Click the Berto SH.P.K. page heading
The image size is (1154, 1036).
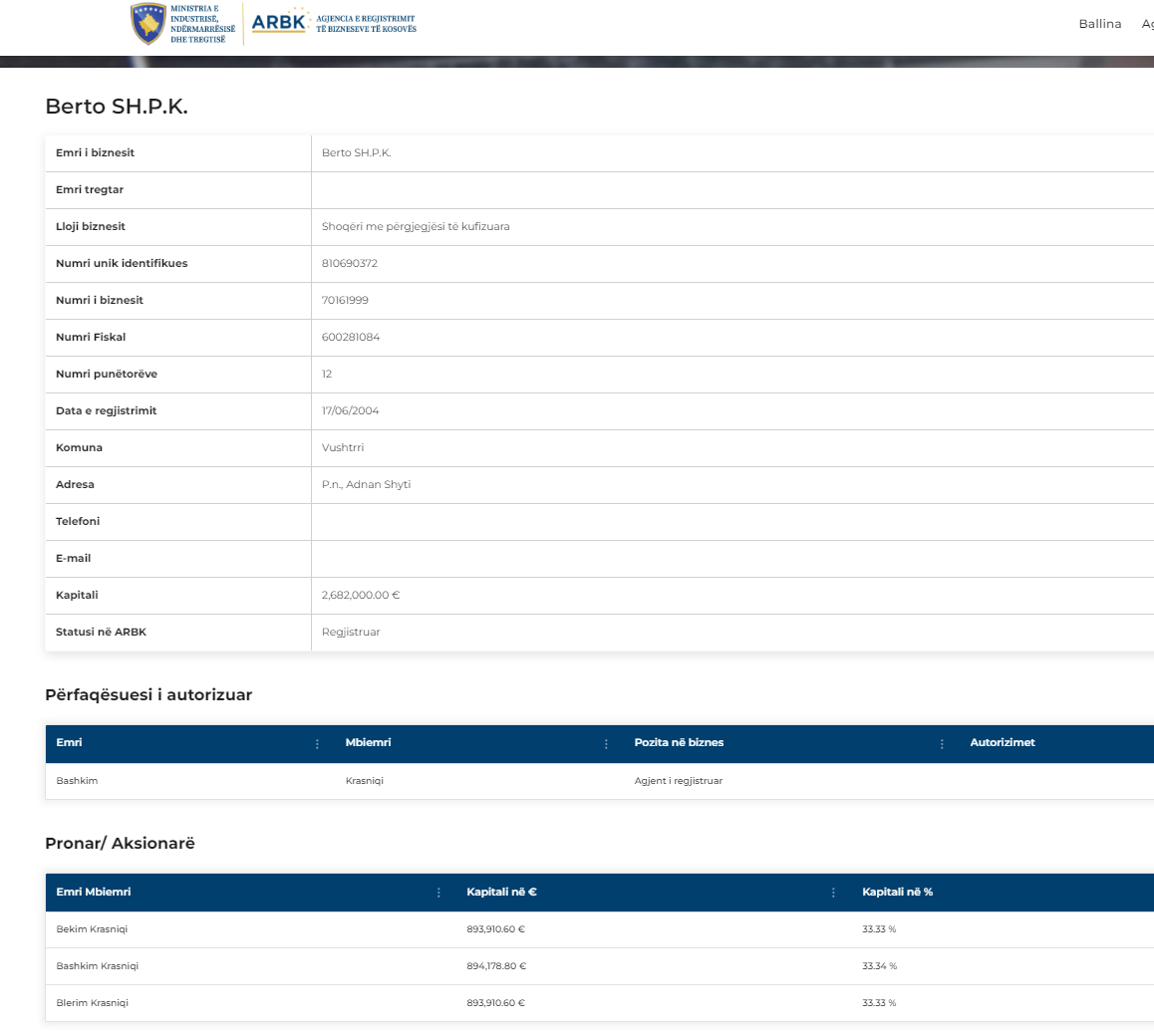click(117, 108)
